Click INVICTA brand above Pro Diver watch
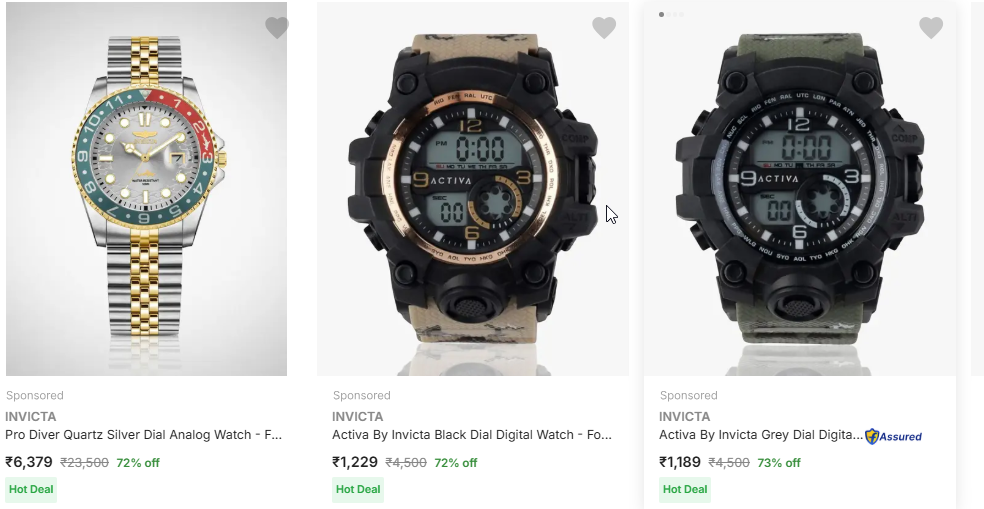Image resolution: width=984 pixels, height=509 pixels. click(31, 416)
